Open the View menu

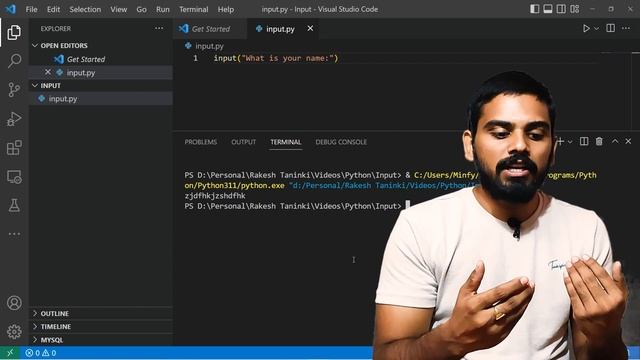click(118, 9)
